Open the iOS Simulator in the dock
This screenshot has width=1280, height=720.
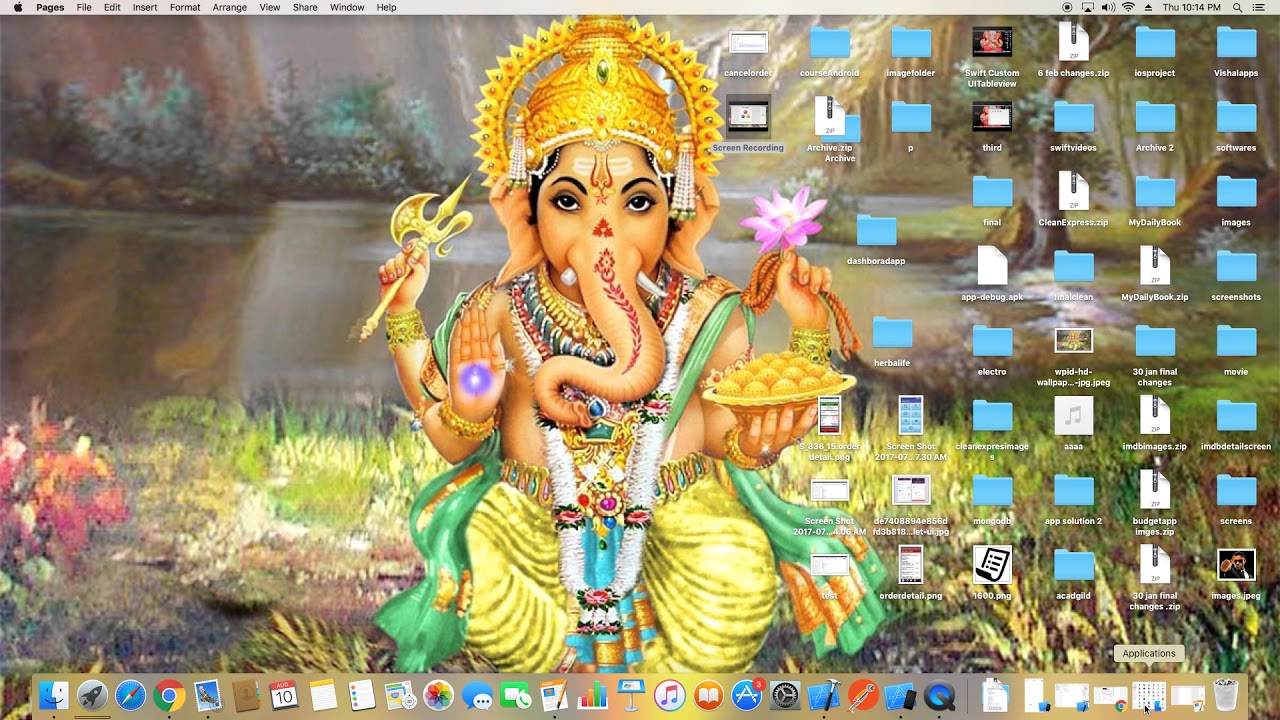pos(901,695)
